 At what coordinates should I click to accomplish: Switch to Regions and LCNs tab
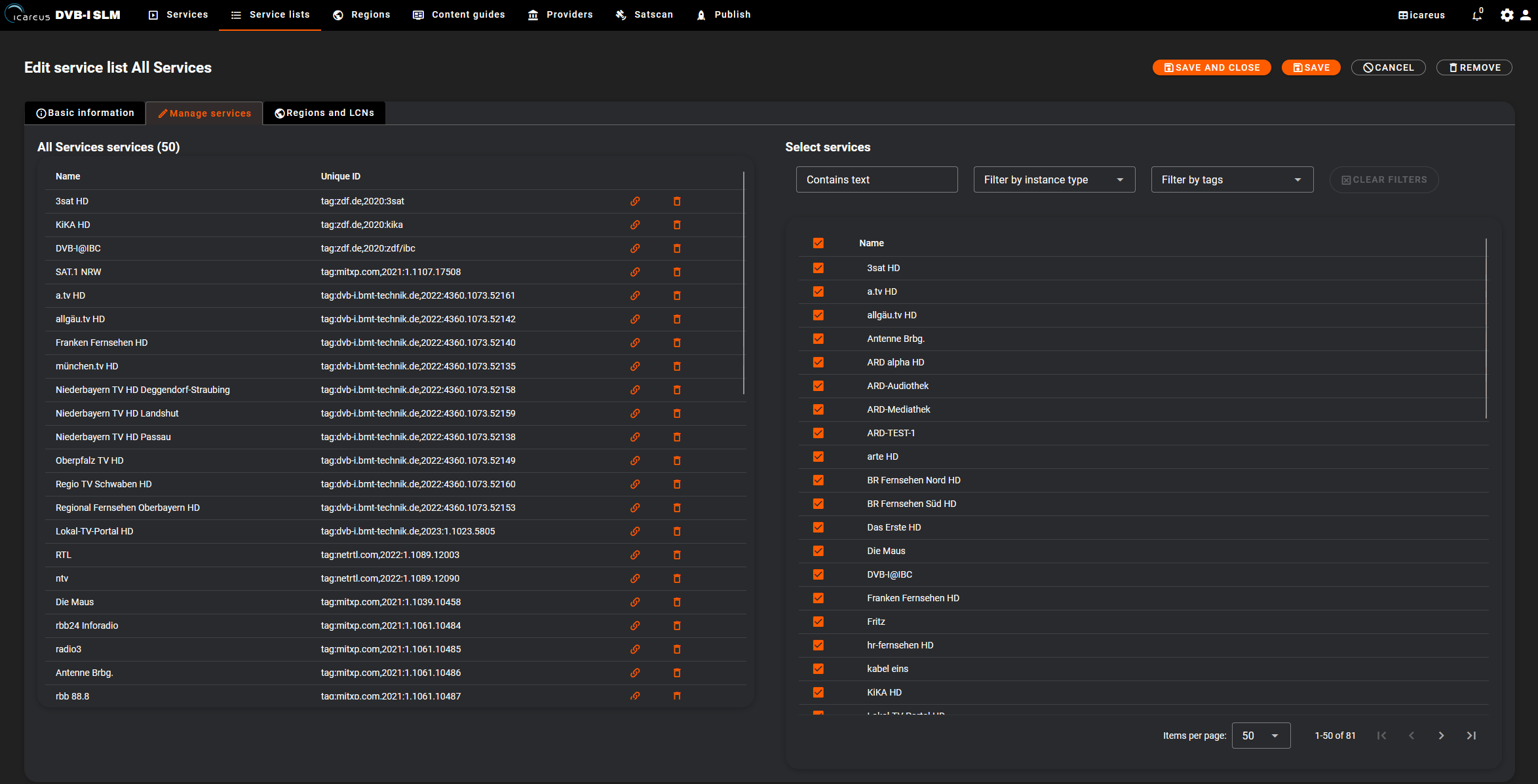point(324,113)
